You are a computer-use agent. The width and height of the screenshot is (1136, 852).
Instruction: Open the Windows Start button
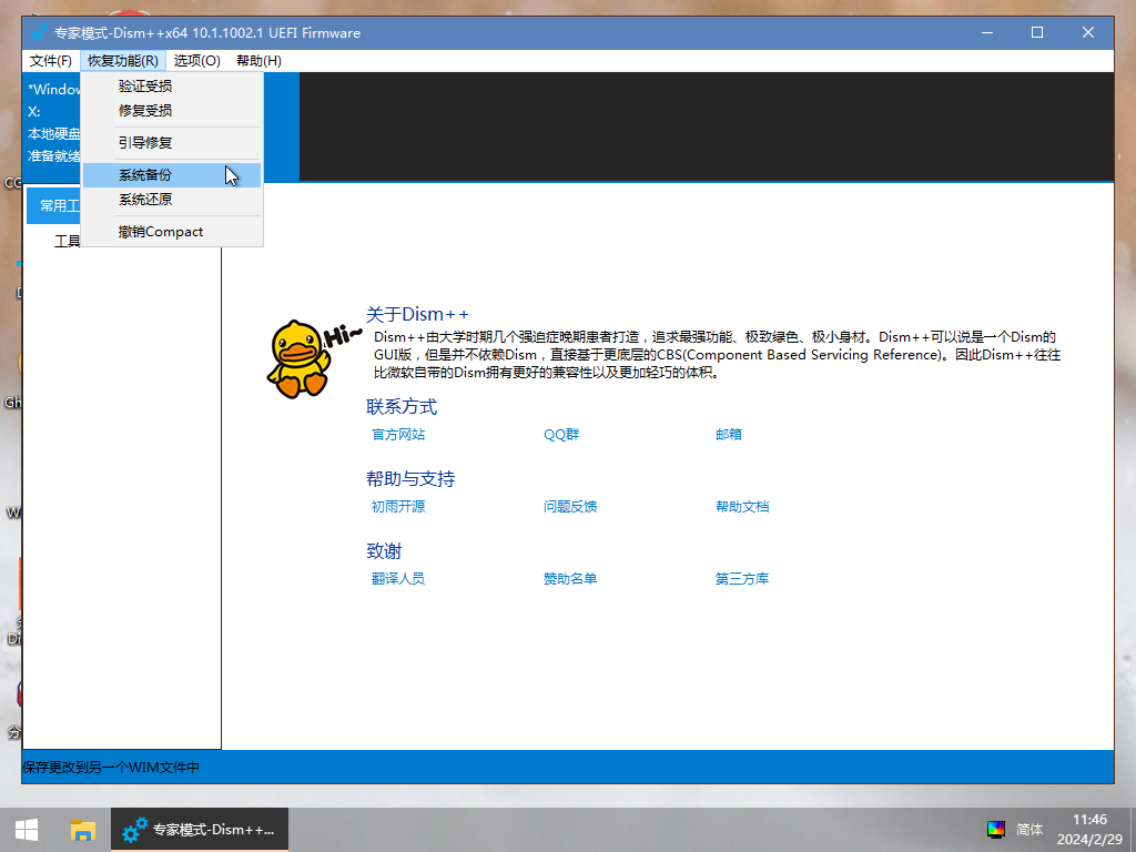[27, 830]
